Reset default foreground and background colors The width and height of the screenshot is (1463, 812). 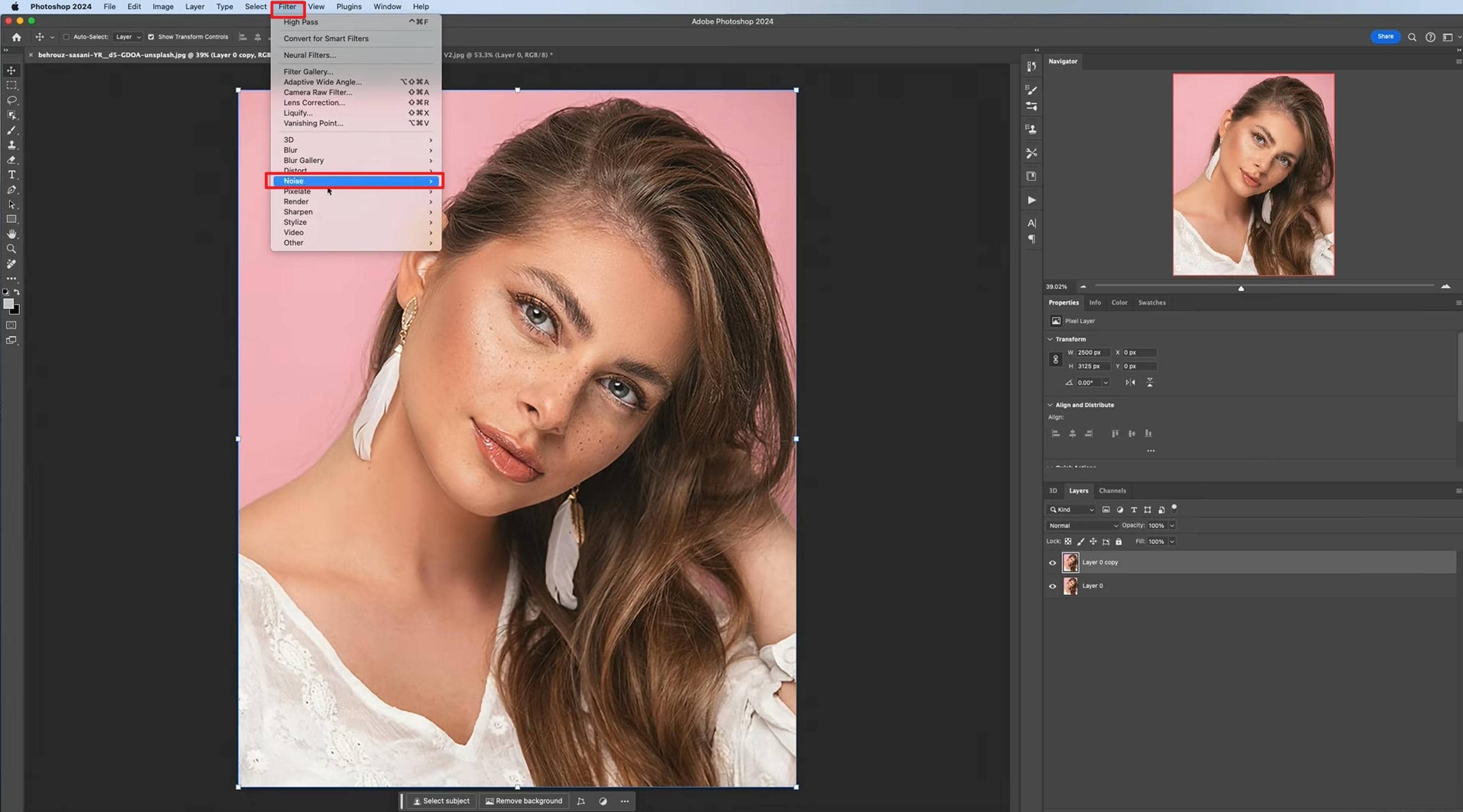coord(6,292)
